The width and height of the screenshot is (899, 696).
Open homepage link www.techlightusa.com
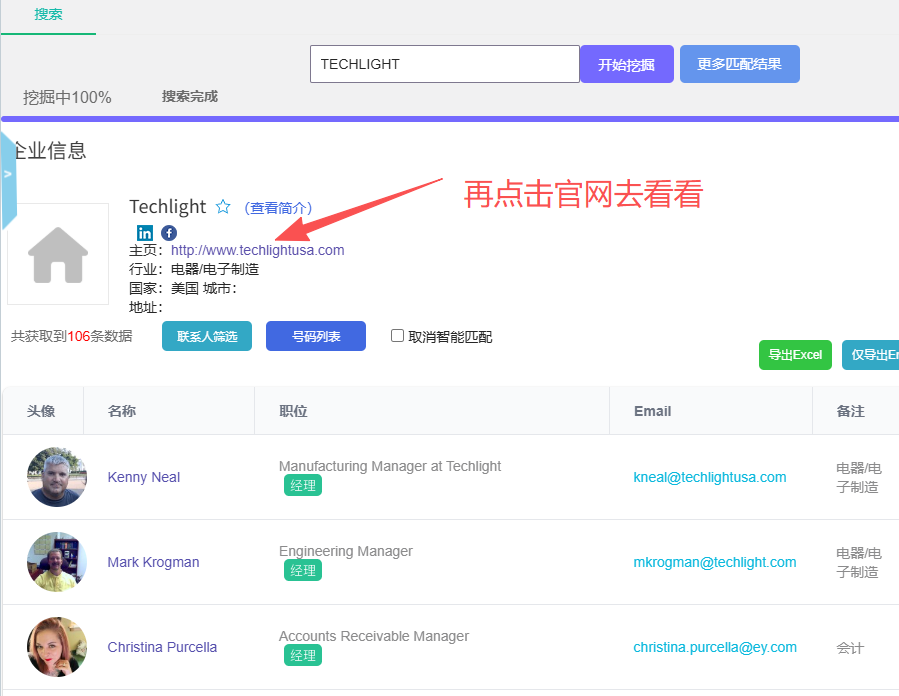[257, 250]
